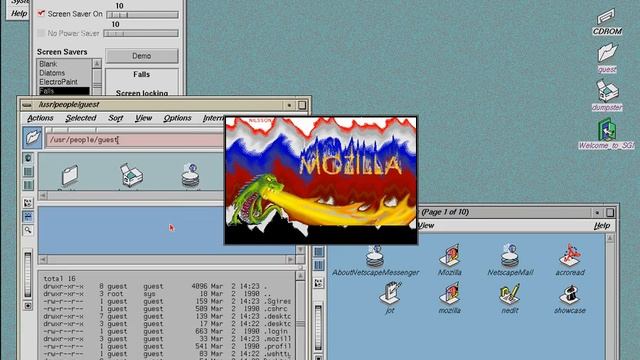Open the Help menu in Icon Catalog window

(x=602, y=226)
